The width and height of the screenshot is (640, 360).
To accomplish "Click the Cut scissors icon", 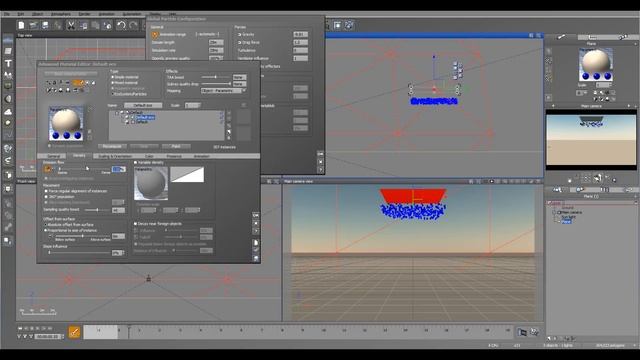I will point(71,25).
